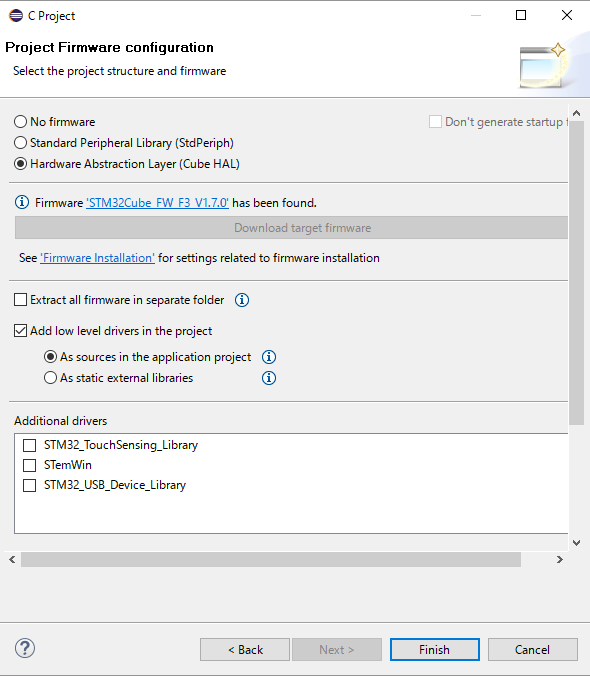Click the horizontal scrollbar left arrow
590x676 pixels.
(x=12, y=560)
